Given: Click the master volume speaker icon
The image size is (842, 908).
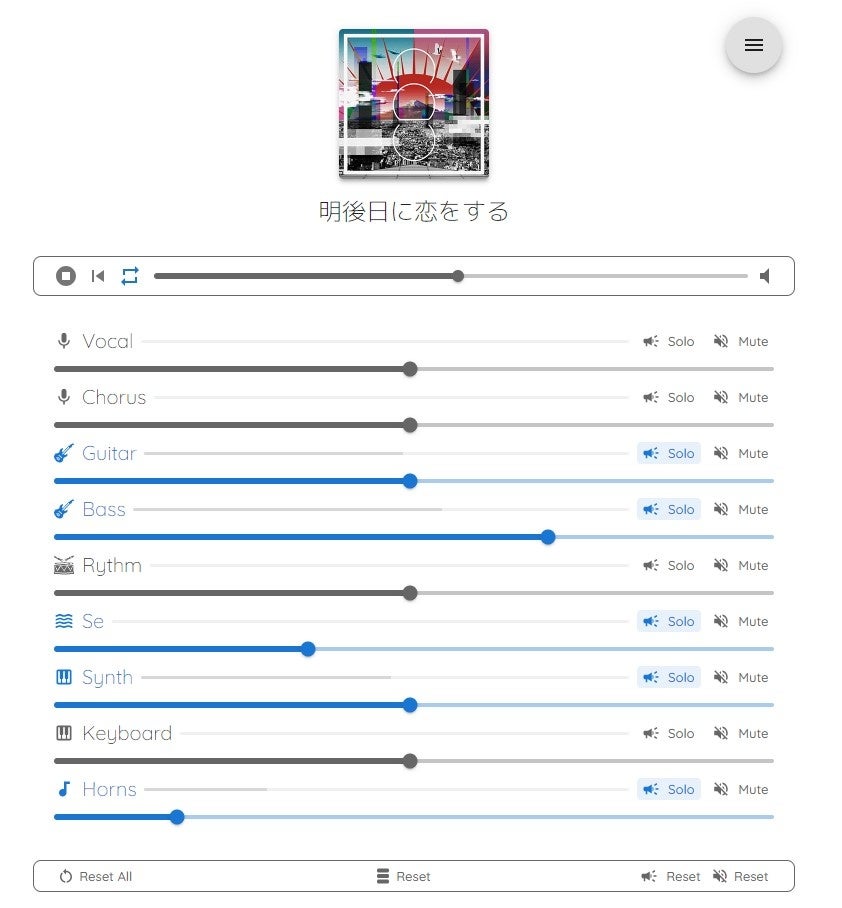Looking at the screenshot, I should [x=765, y=276].
